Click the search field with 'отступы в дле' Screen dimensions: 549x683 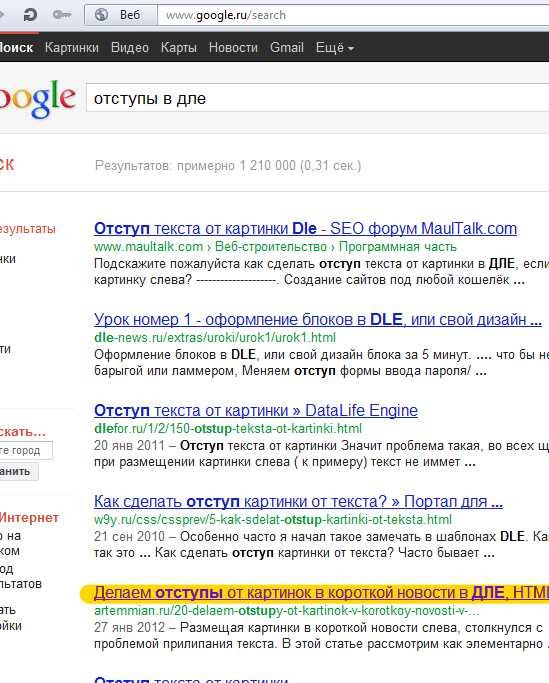317,98
